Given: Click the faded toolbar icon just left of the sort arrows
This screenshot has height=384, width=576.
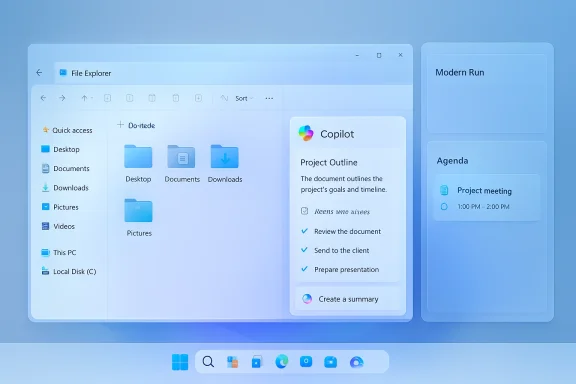Looking at the screenshot, I should (x=198, y=98).
